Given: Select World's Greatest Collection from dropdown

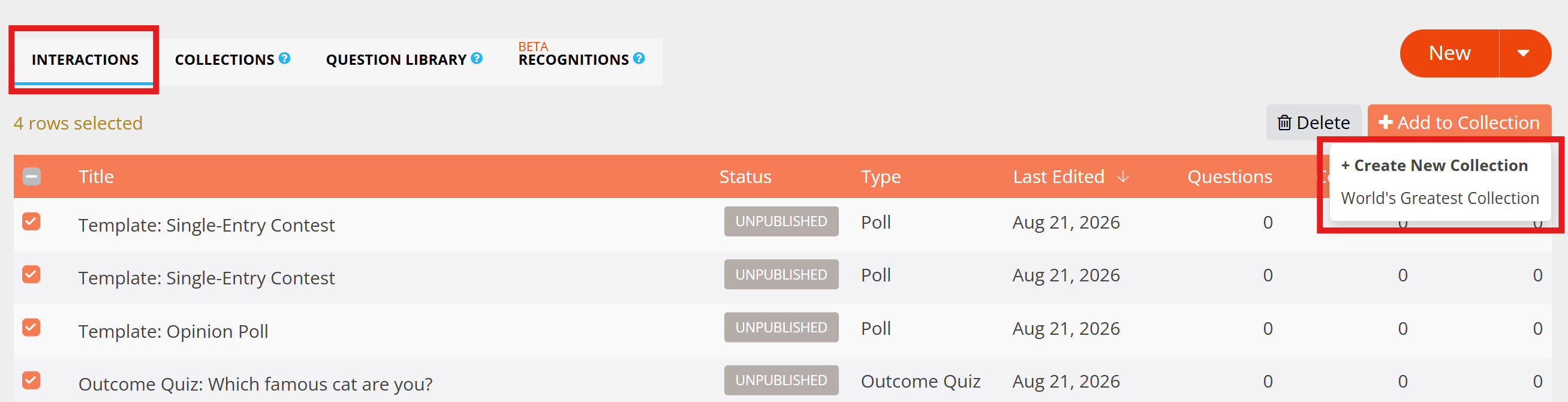Looking at the screenshot, I should (1440, 199).
